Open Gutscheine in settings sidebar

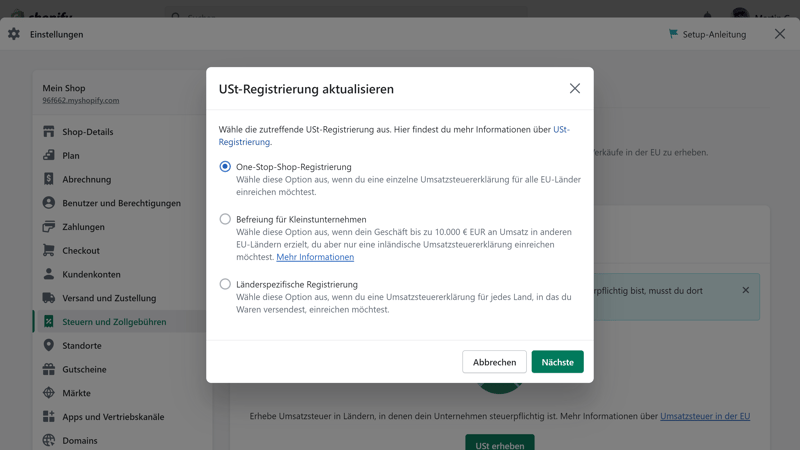[84, 370]
